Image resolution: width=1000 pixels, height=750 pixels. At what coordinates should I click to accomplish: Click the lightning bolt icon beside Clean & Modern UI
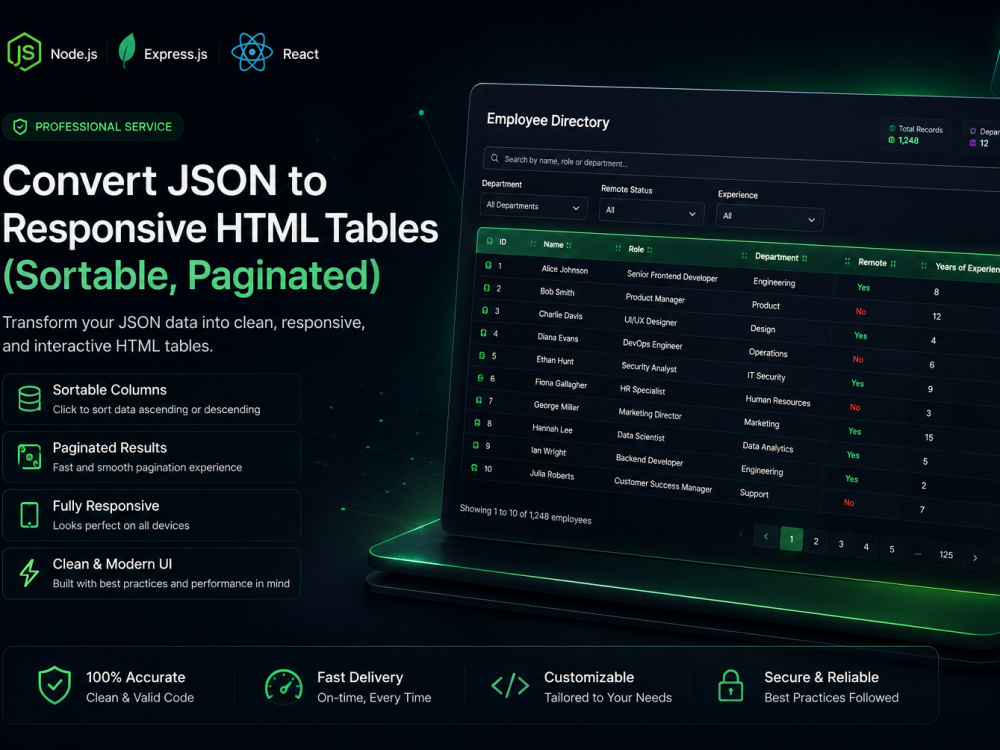[29, 573]
